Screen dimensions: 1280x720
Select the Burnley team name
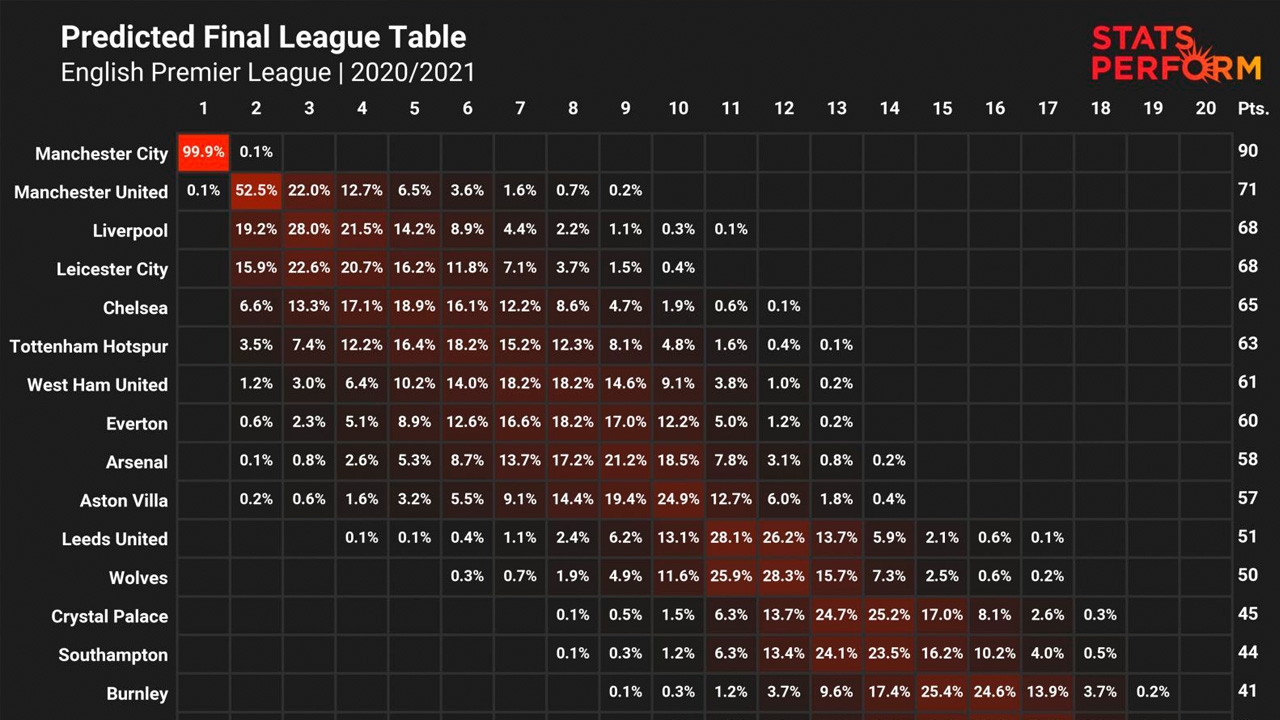(x=138, y=694)
